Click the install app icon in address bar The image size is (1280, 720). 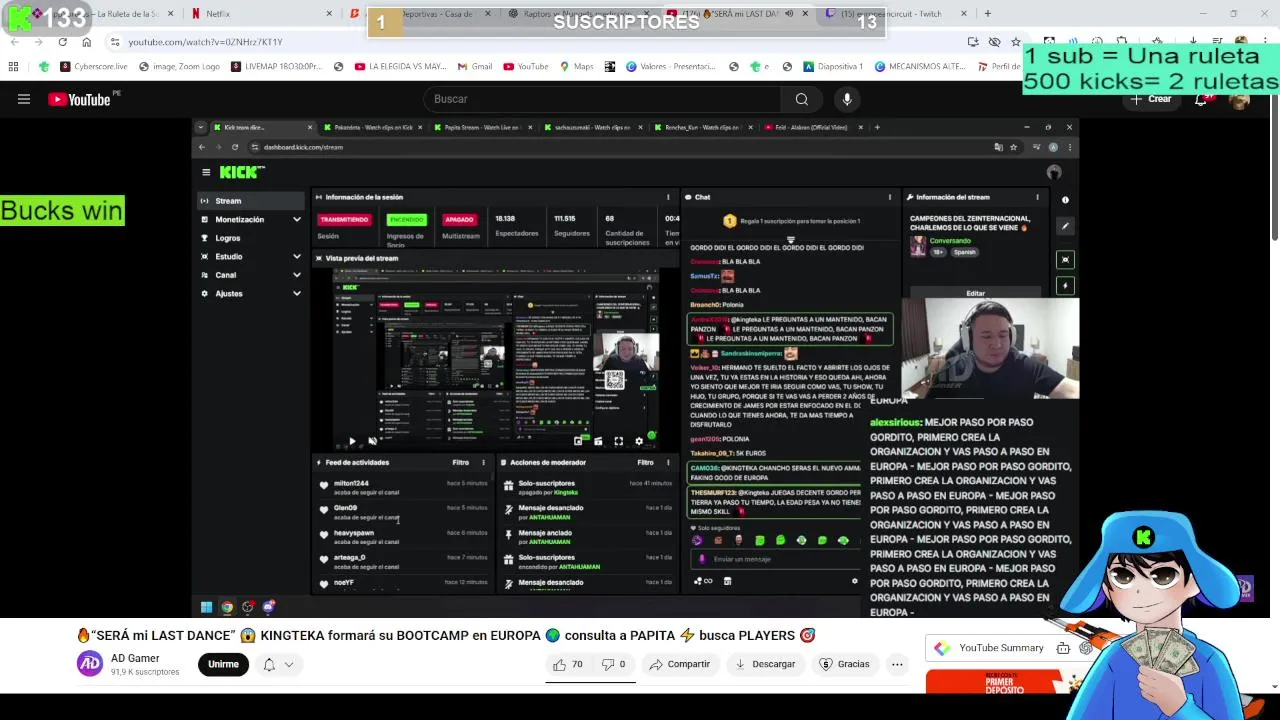(x=972, y=42)
